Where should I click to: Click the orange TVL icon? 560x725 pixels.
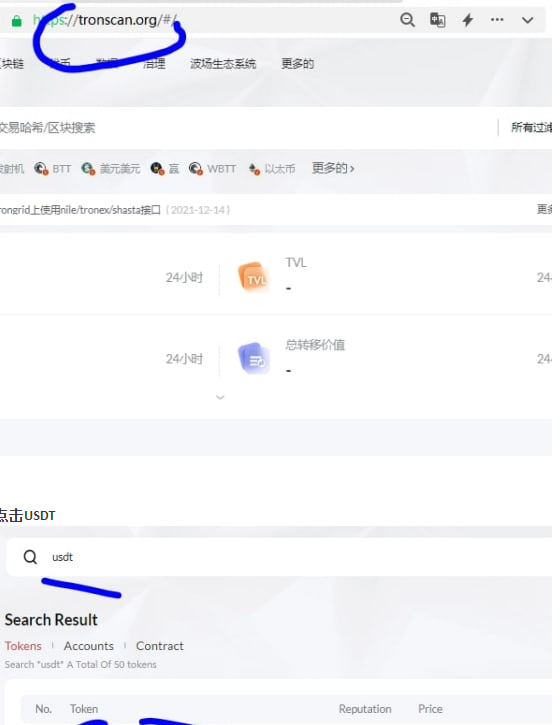click(253, 276)
